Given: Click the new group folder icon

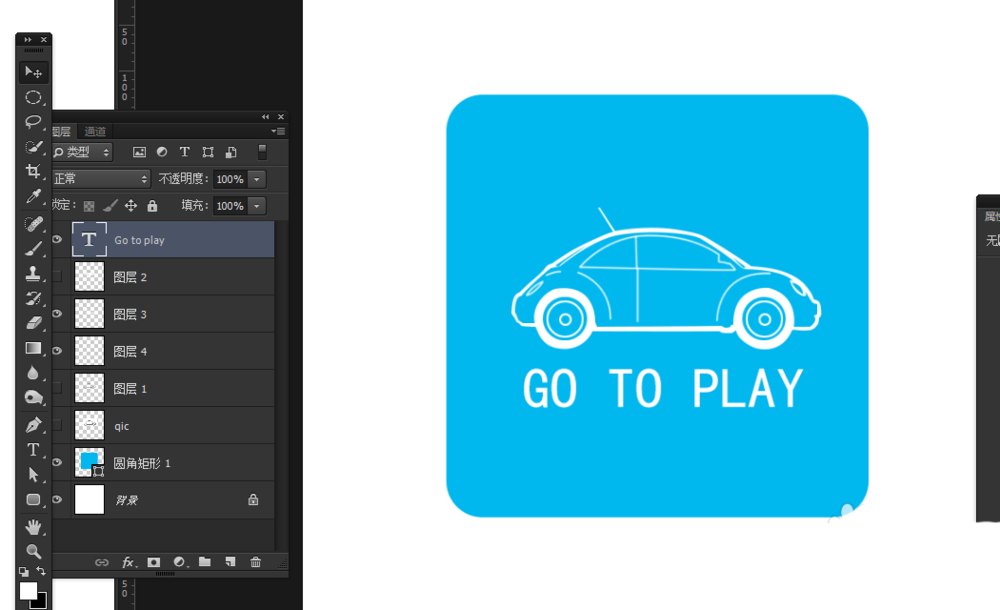Looking at the screenshot, I should pyautogui.click(x=205, y=562).
